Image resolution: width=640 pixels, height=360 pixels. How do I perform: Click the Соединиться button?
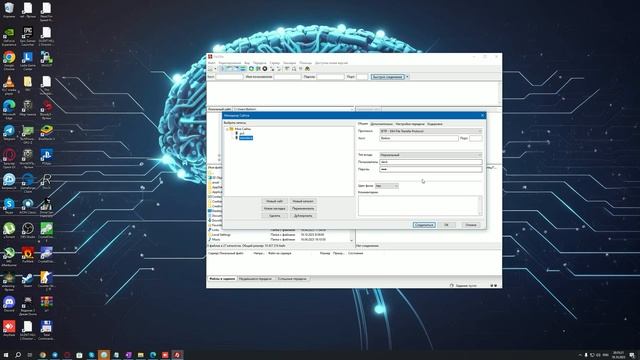coord(424,225)
